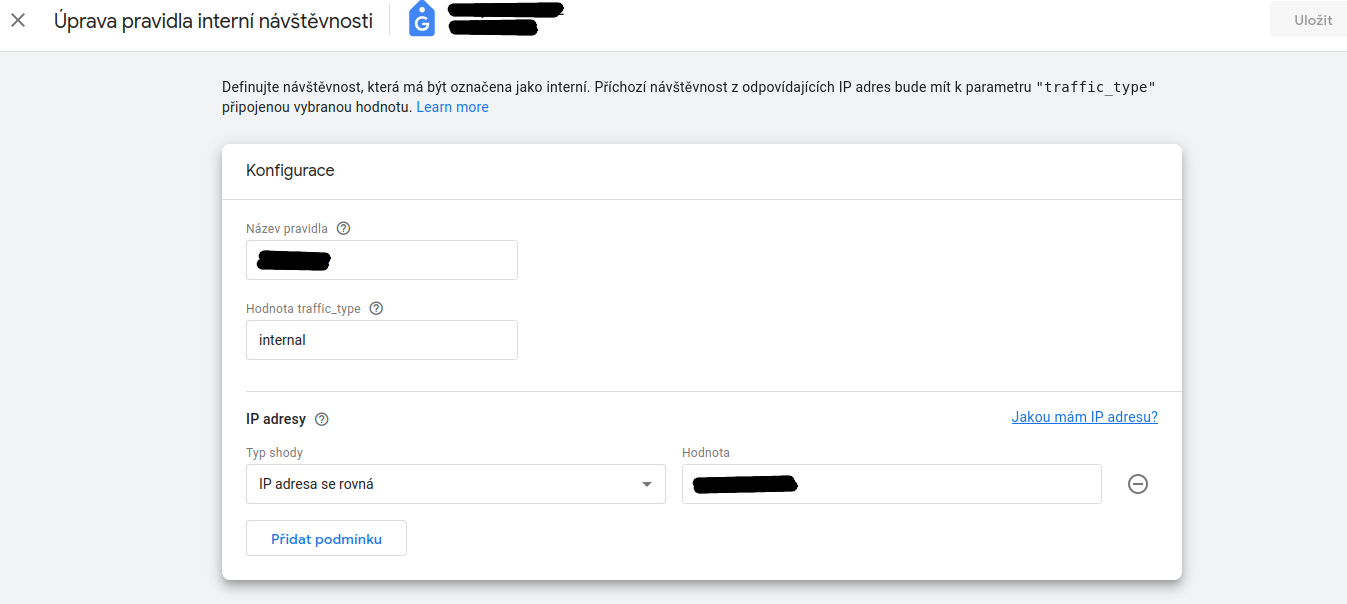Click the Přidat podmínku button
1347x604 pixels.
click(326, 539)
